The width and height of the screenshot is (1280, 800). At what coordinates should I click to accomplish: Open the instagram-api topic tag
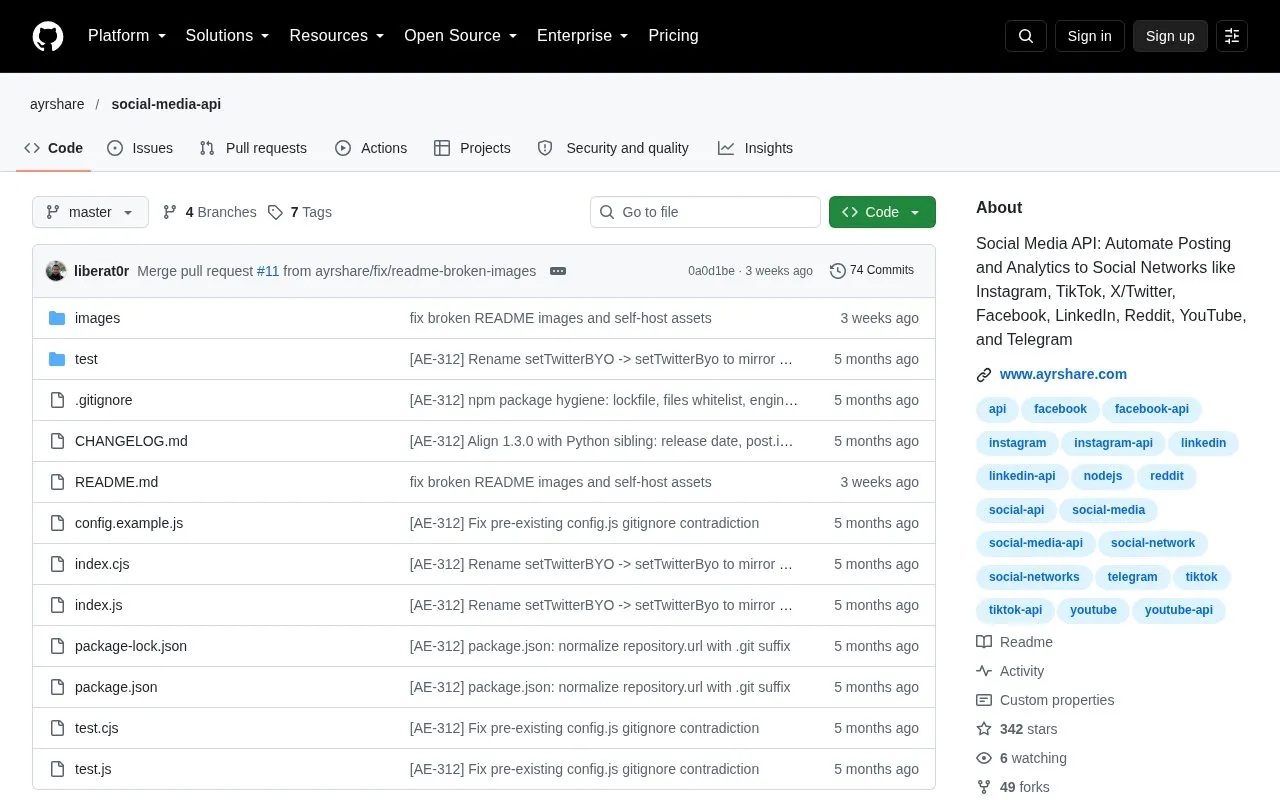(1113, 443)
